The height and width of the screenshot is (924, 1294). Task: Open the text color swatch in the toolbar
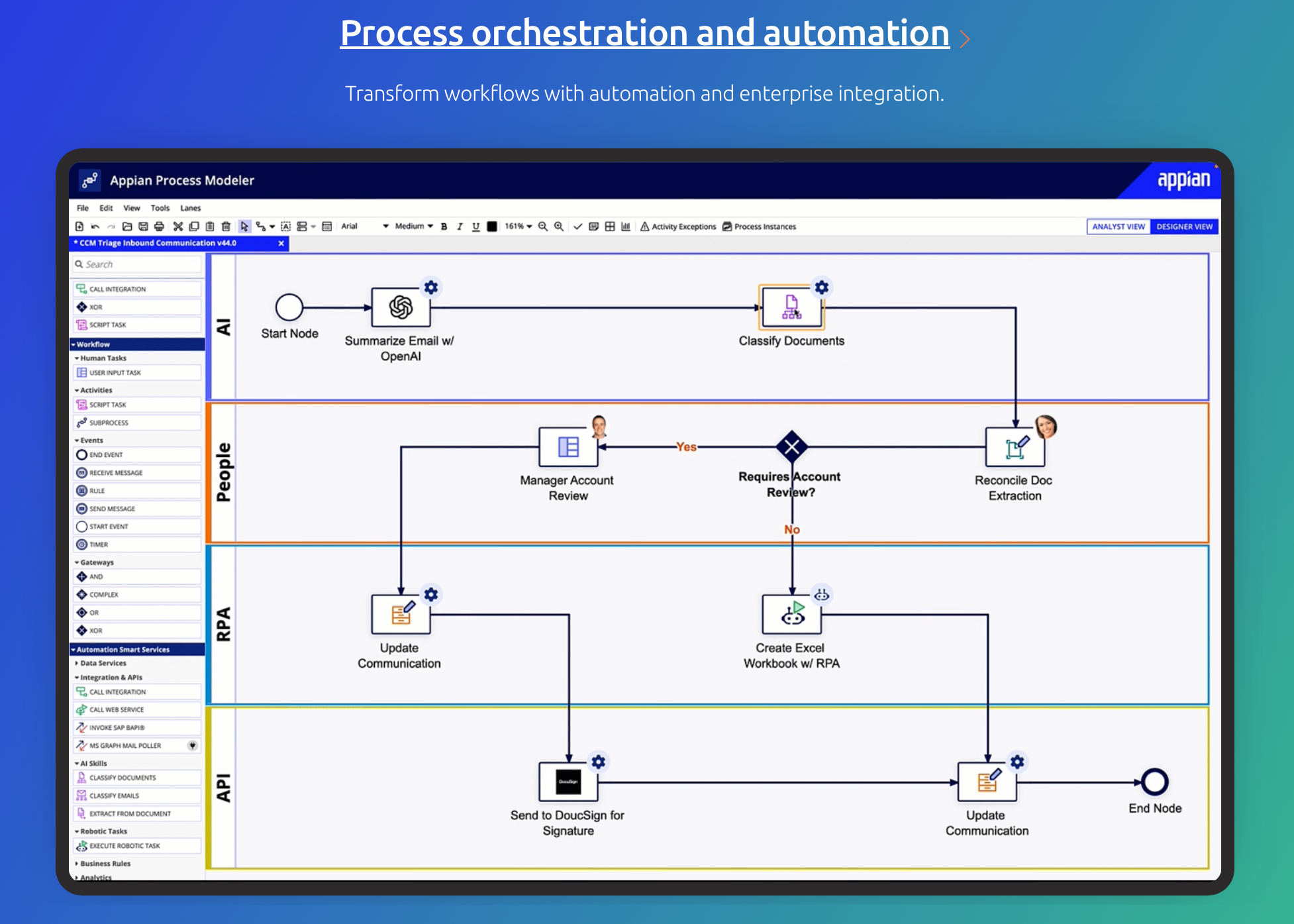(491, 227)
